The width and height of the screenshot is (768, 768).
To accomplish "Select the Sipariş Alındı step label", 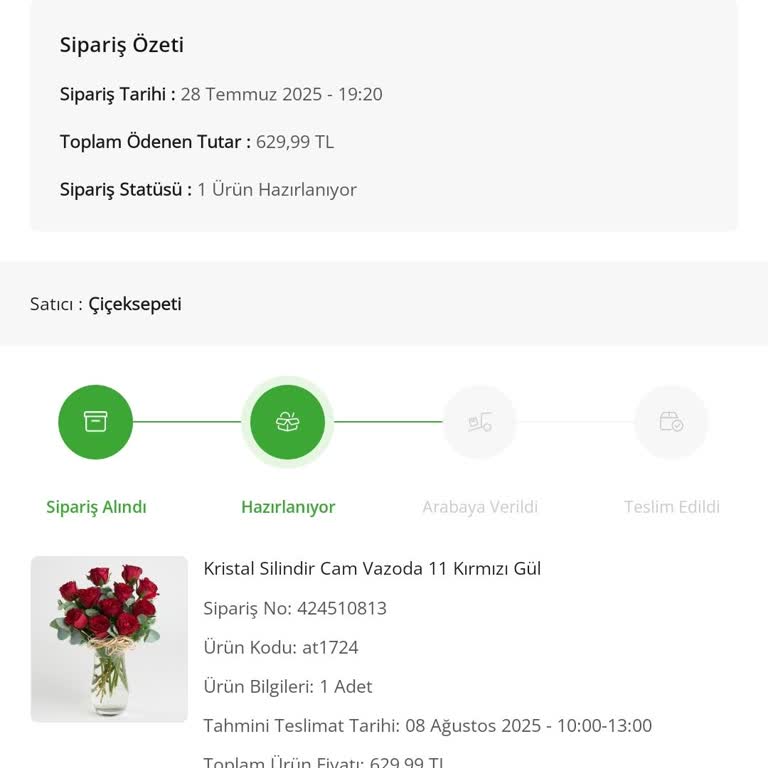I will tap(96, 507).
